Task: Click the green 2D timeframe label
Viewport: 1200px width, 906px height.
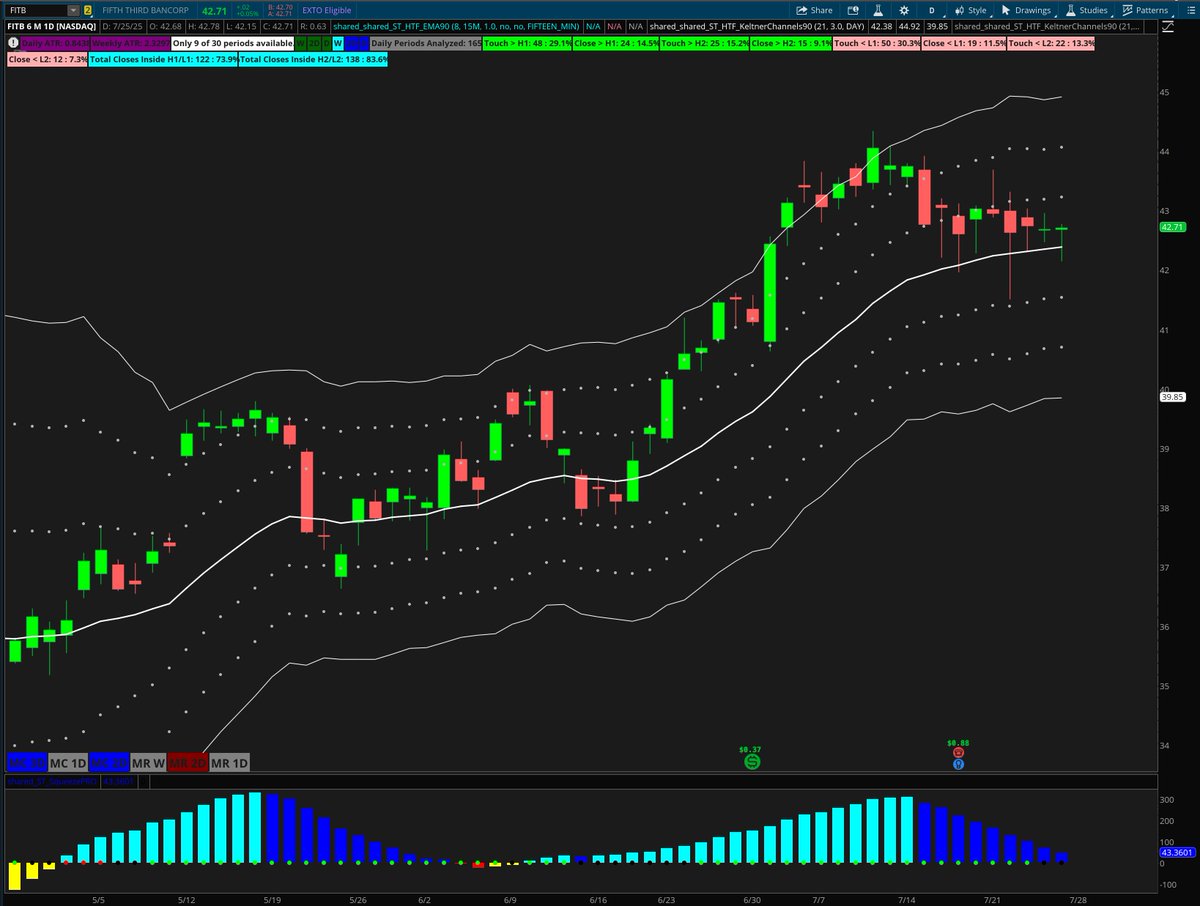Action: click(315, 43)
